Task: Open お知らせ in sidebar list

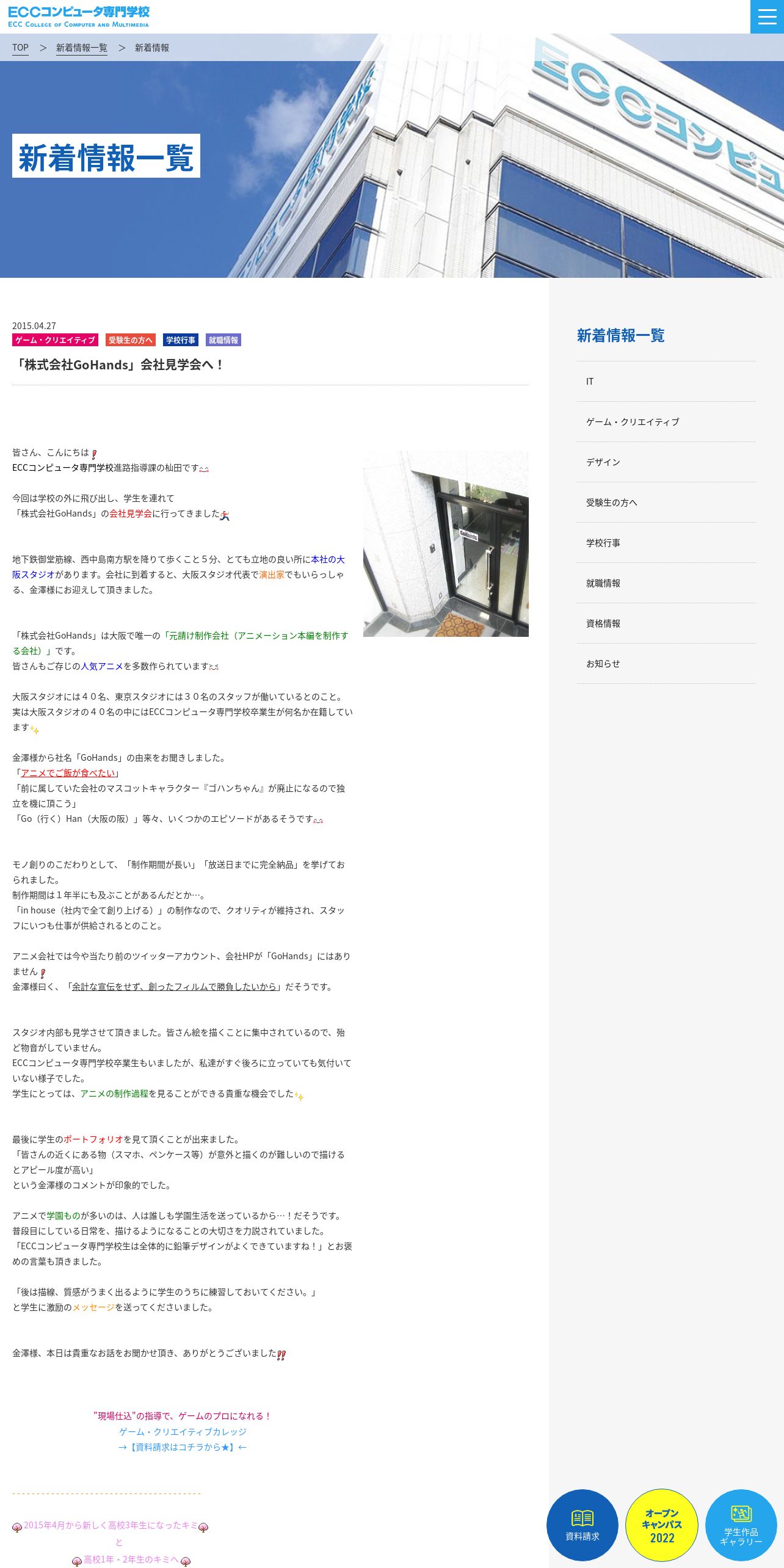Action: (666, 664)
